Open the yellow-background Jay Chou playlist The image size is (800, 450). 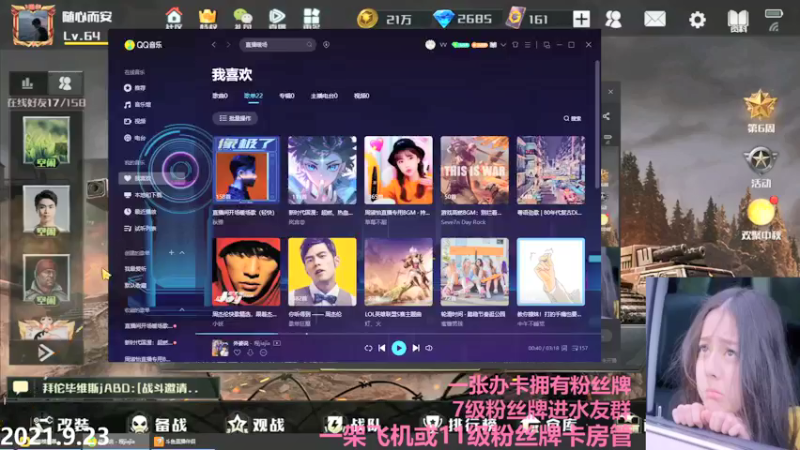(x=322, y=272)
